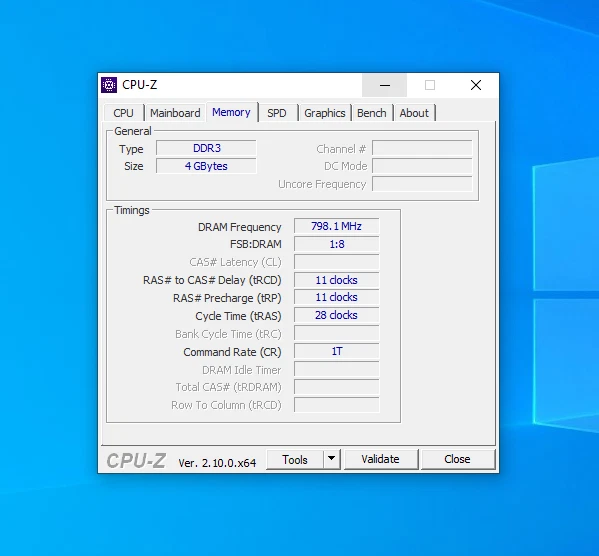Click the 1:8 FSB:DRAM value

[x=337, y=244]
